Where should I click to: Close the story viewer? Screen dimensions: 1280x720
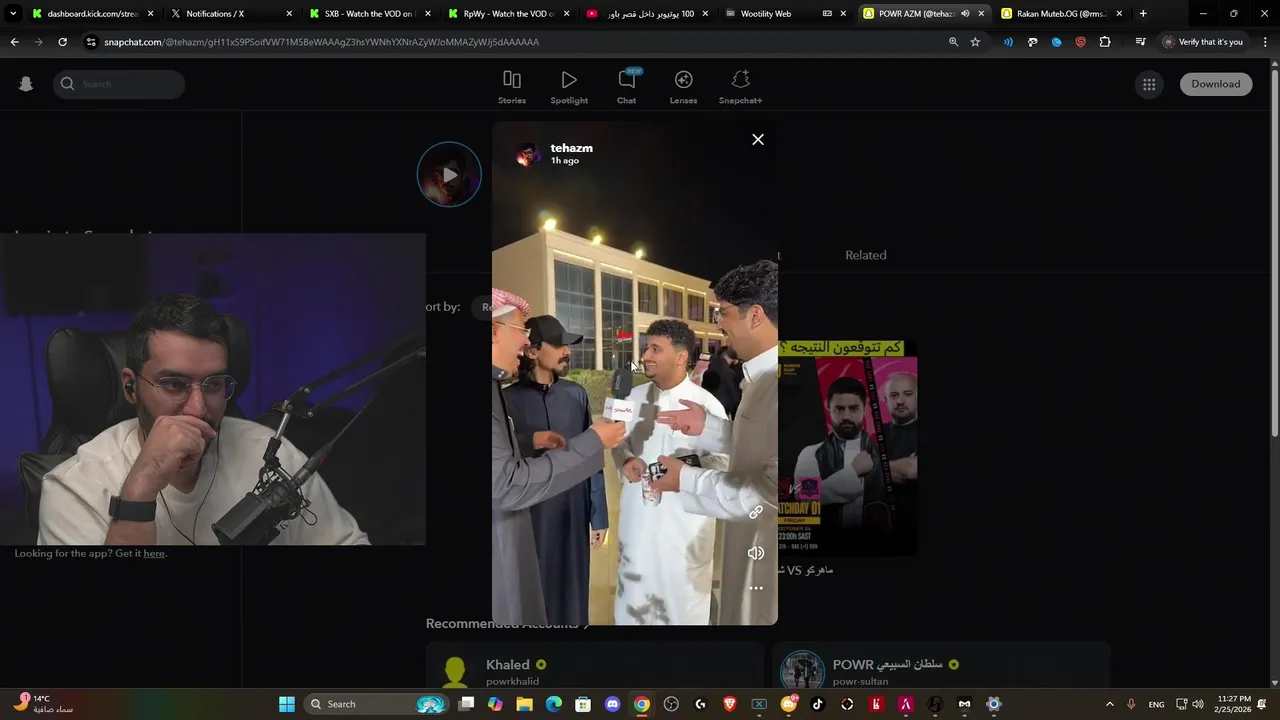coord(758,140)
